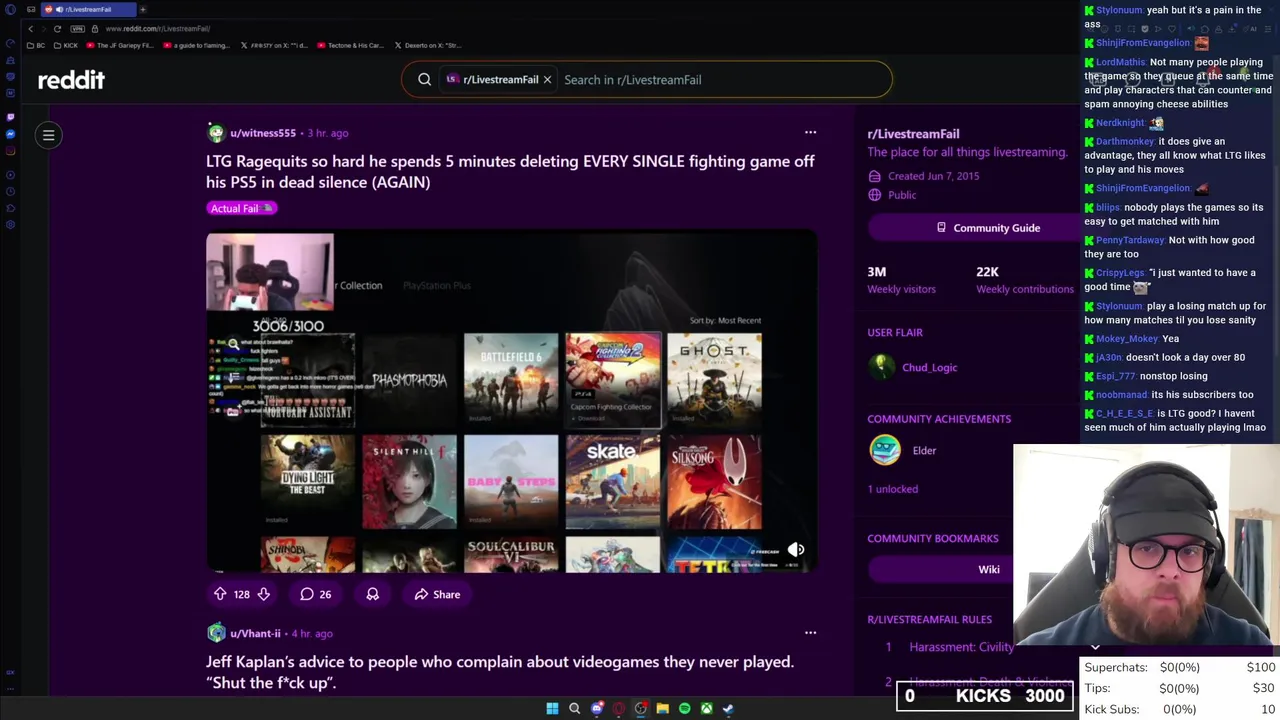This screenshot has height=720, width=1280.
Task: Open options menu for Jeff Kaplan post
Action: coord(810,632)
